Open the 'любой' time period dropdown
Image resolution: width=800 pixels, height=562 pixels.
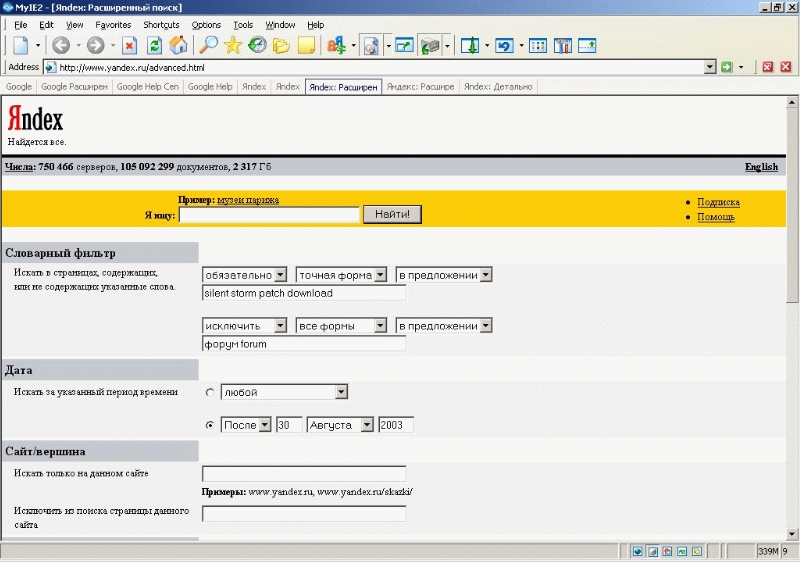tap(284, 392)
